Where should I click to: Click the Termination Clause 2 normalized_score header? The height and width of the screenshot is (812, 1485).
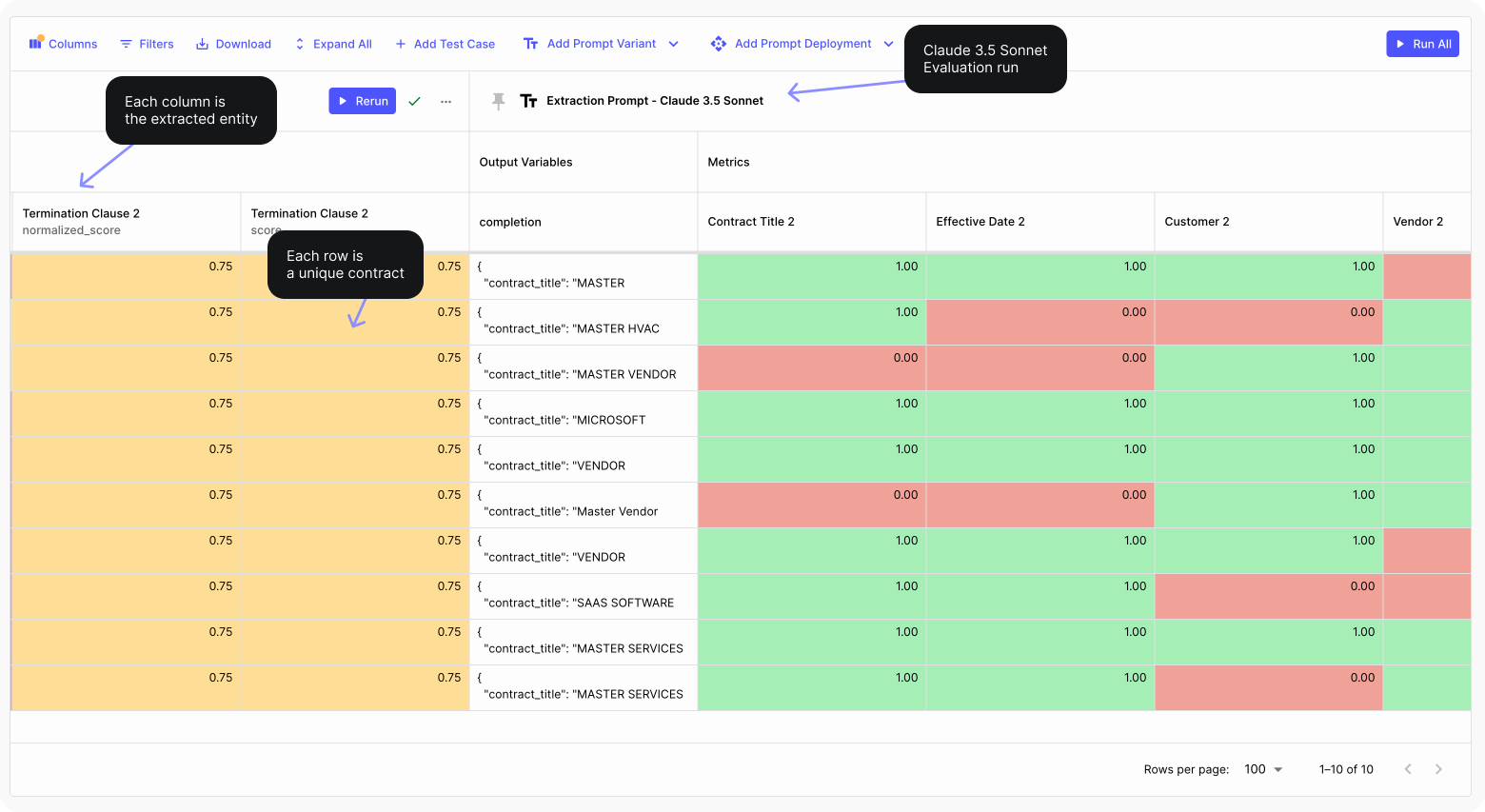pos(126,222)
